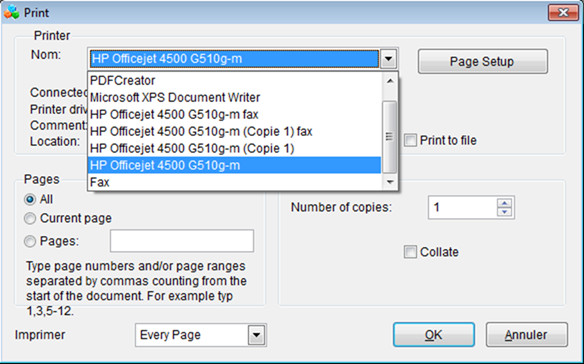Image resolution: width=584 pixels, height=364 pixels.
Task: Select HP Officejet 4500 G510g-m (Copie 1)
Action: point(235,148)
